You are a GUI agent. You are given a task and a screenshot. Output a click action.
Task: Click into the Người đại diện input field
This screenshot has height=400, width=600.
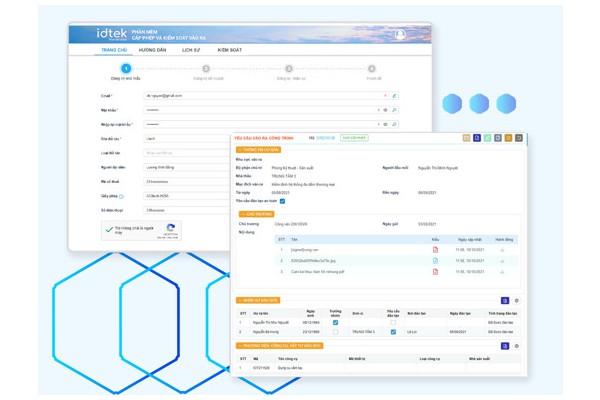(188, 167)
